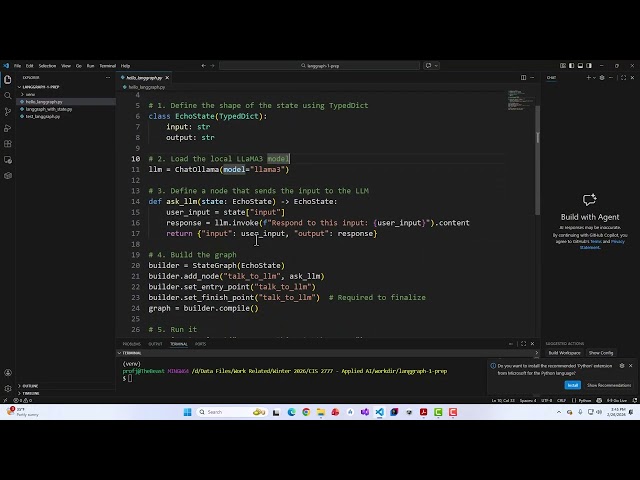Screen dimensions: 640x480
Task: Open the Copilot chat icon in title bar
Action: [428, 66]
